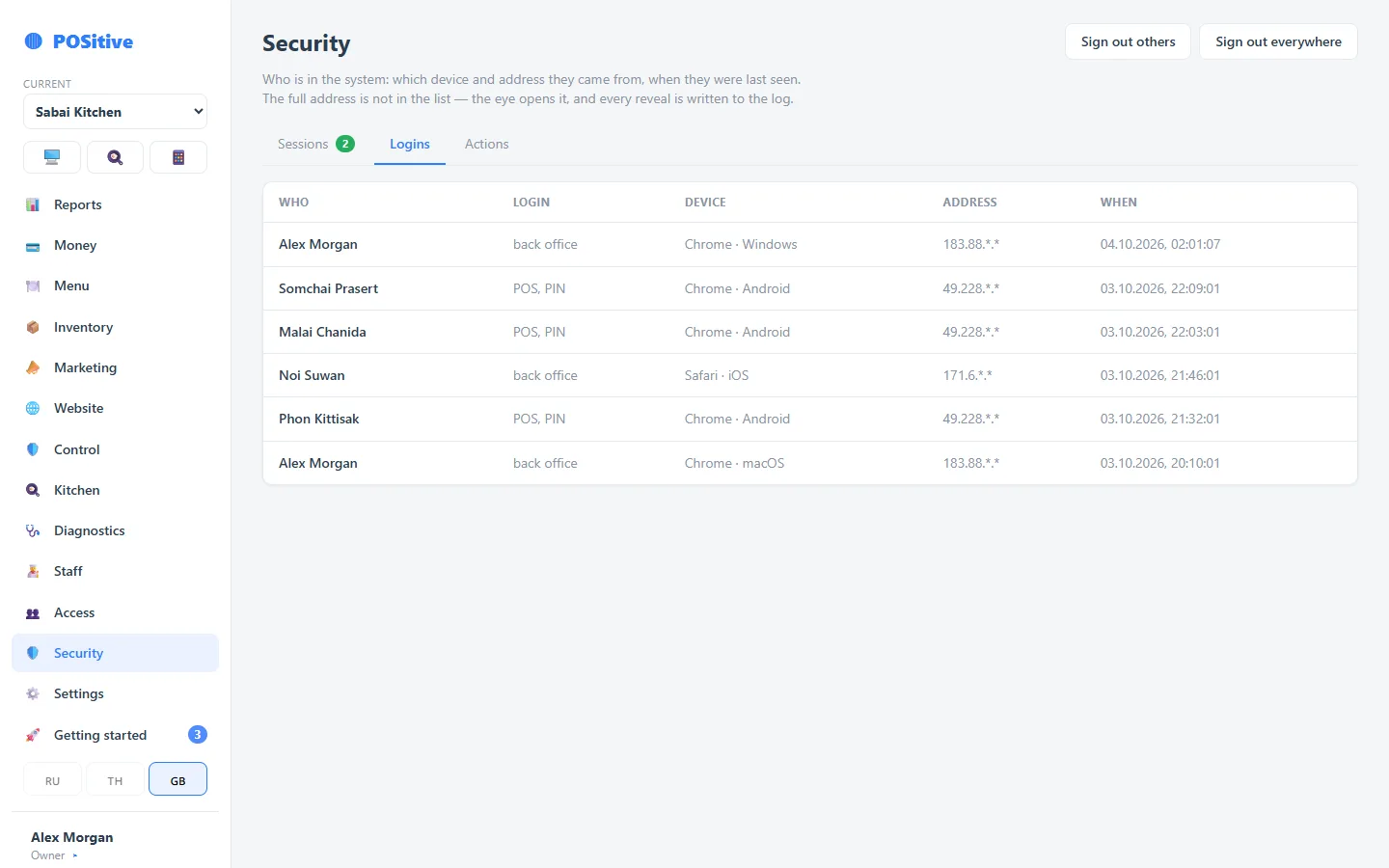The image size is (1389, 868).
Task: Click Malai Chanida row name
Action: point(322,332)
